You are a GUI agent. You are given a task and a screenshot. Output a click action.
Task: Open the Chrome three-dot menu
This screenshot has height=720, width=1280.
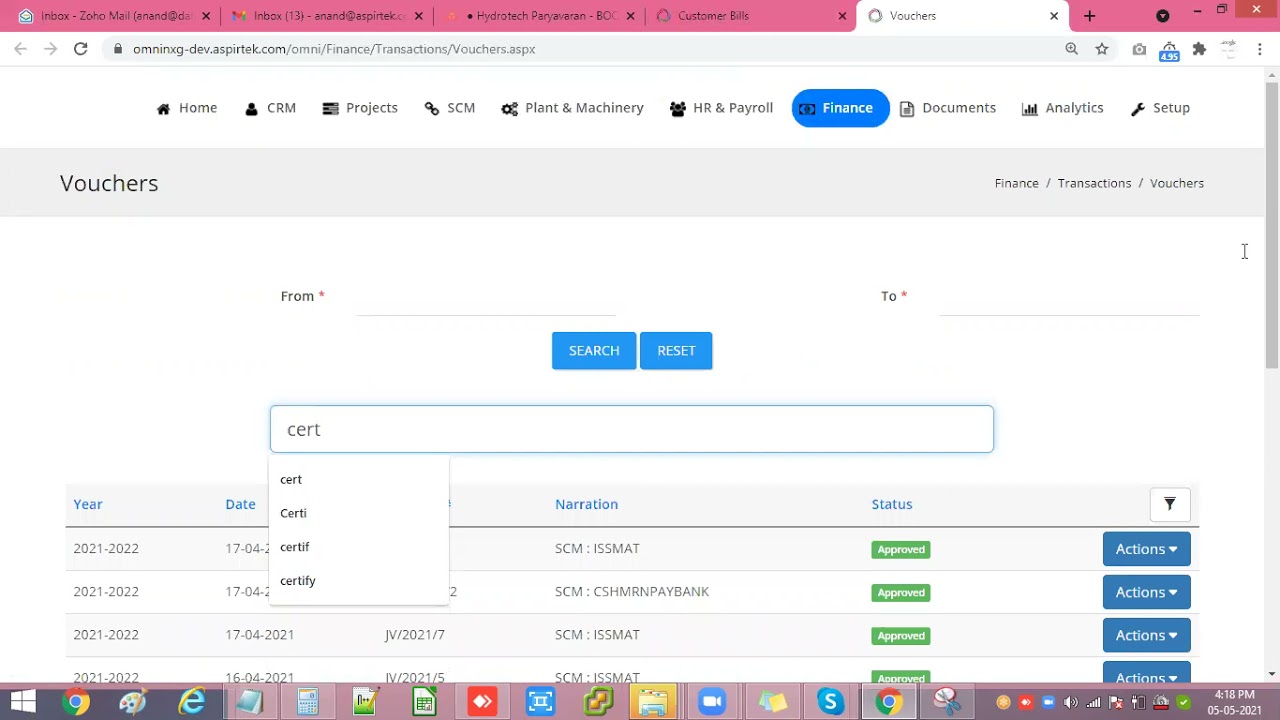(1260, 49)
